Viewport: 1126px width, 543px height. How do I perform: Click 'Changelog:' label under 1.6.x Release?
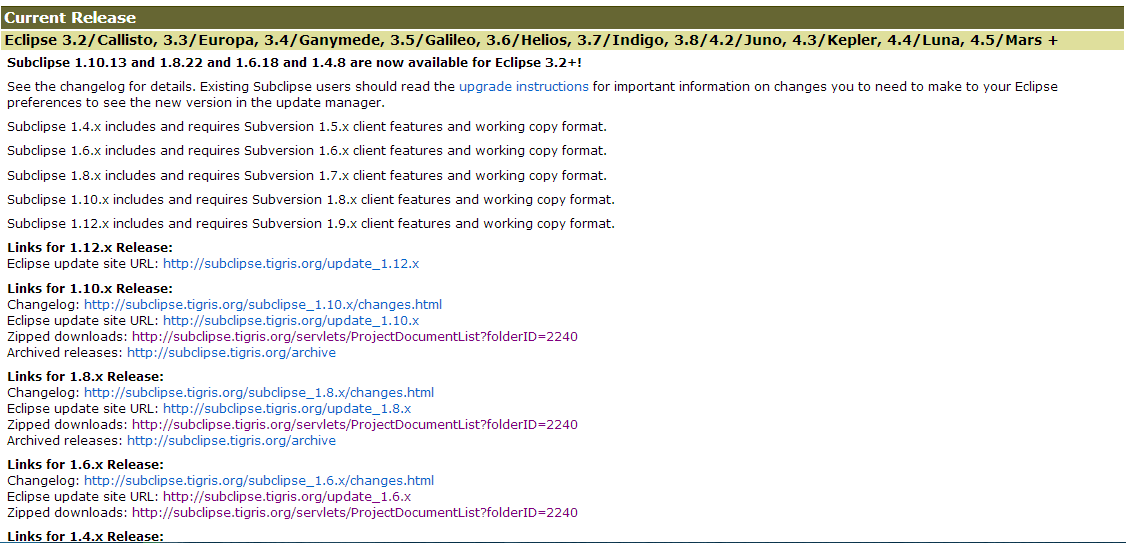(x=44, y=481)
